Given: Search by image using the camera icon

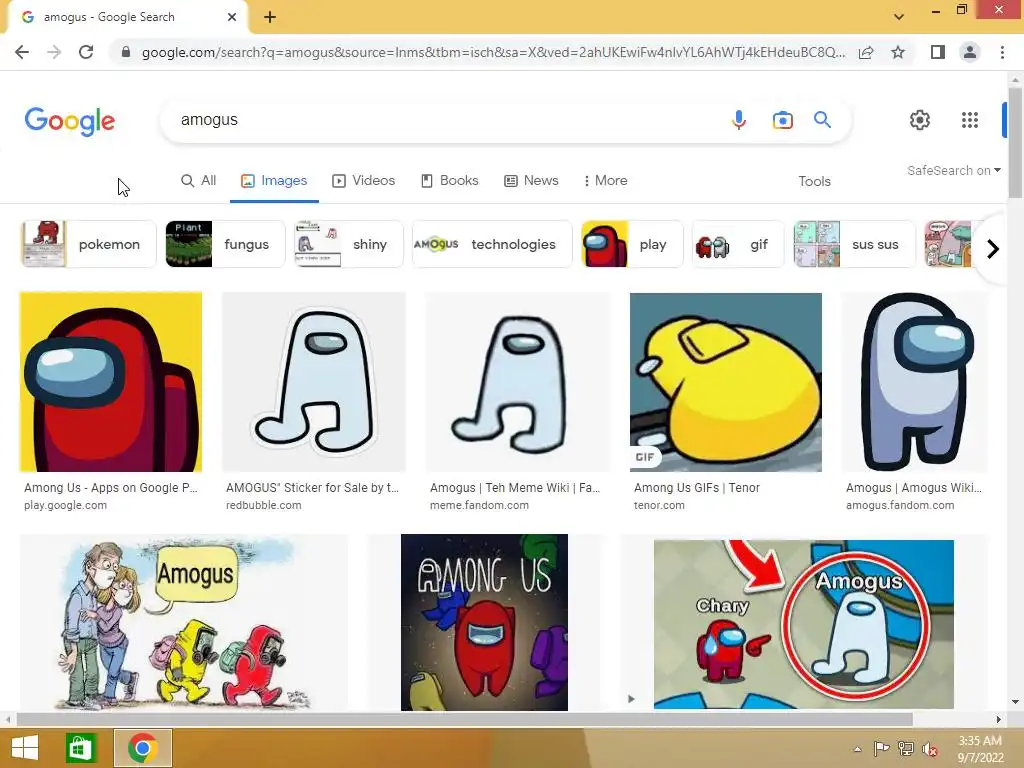Looking at the screenshot, I should (782, 120).
